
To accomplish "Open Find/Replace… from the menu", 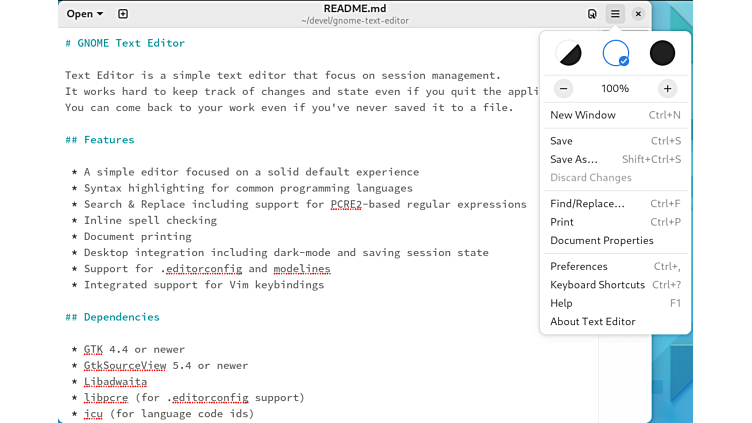I will tap(587, 204).
